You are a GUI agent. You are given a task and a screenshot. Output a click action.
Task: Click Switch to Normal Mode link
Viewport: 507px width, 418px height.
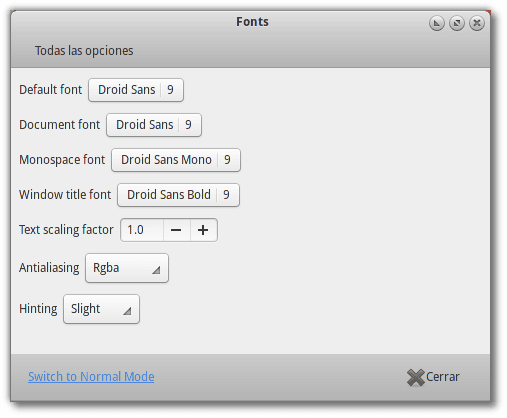pos(91,377)
